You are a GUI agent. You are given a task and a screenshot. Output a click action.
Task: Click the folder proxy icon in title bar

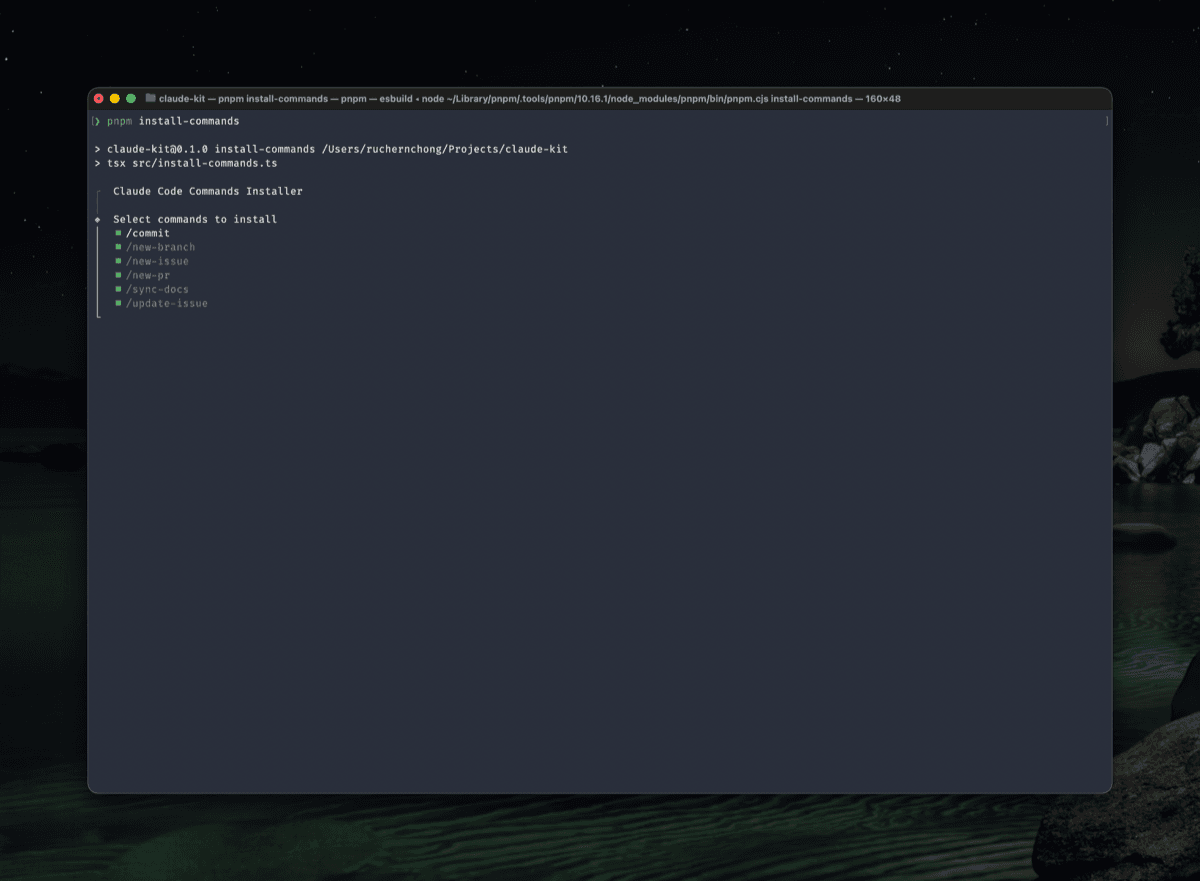[150, 98]
